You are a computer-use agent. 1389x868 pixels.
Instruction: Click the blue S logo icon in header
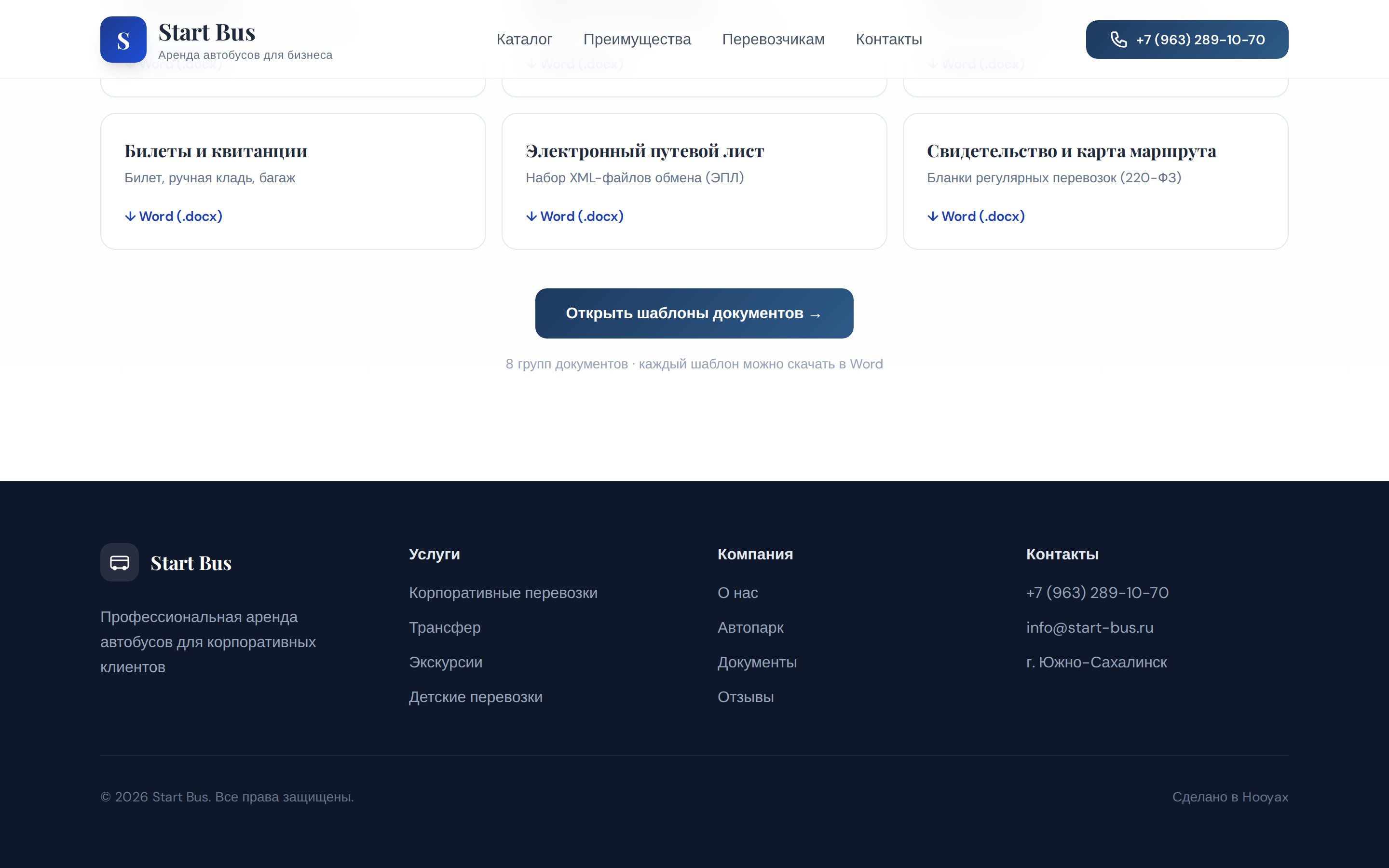[123, 40]
